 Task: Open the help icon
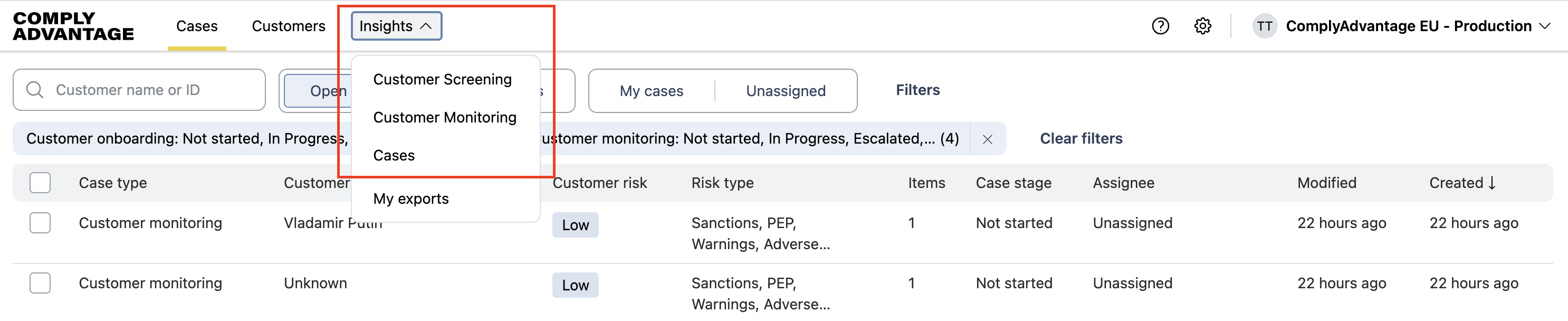tap(1160, 25)
